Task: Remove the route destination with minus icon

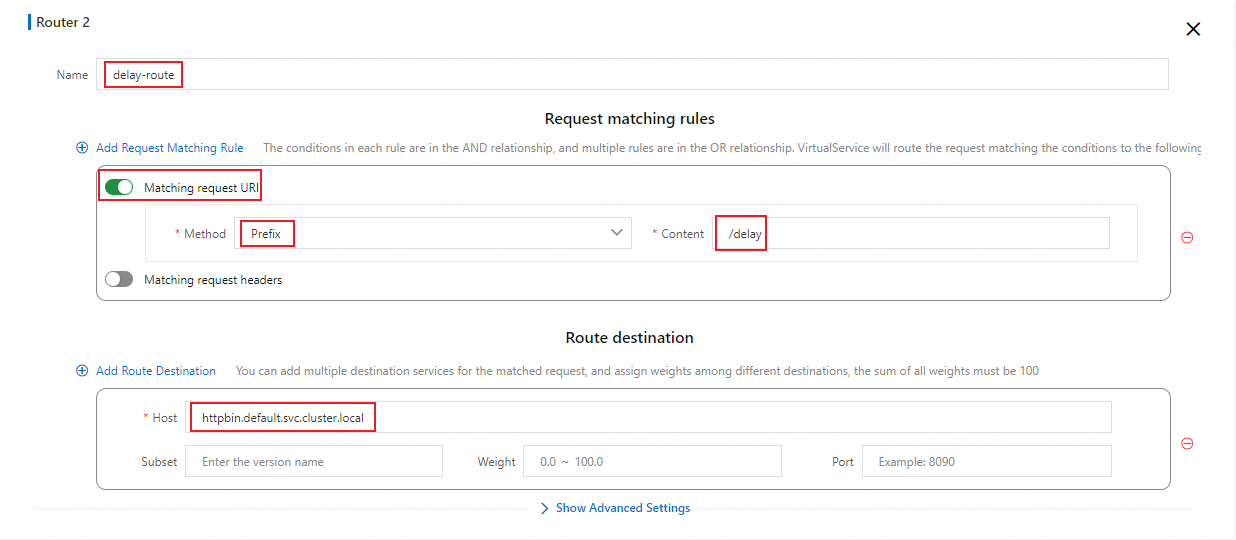Action: coord(1187,444)
